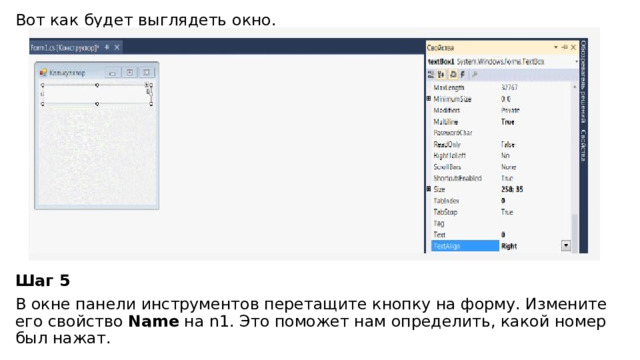Maximize the Калькулятор form window
This screenshot has width=640, height=360.
(130, 73)
